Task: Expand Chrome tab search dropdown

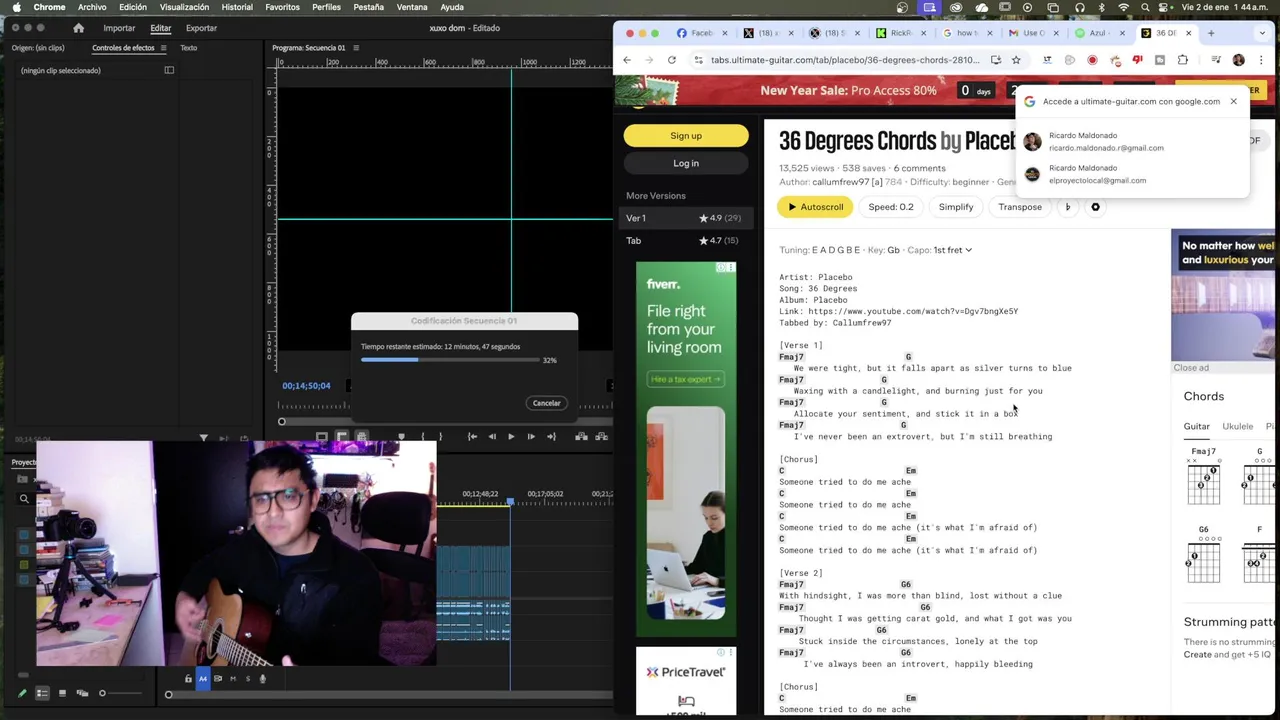Action: click(x=1263, y=33)
